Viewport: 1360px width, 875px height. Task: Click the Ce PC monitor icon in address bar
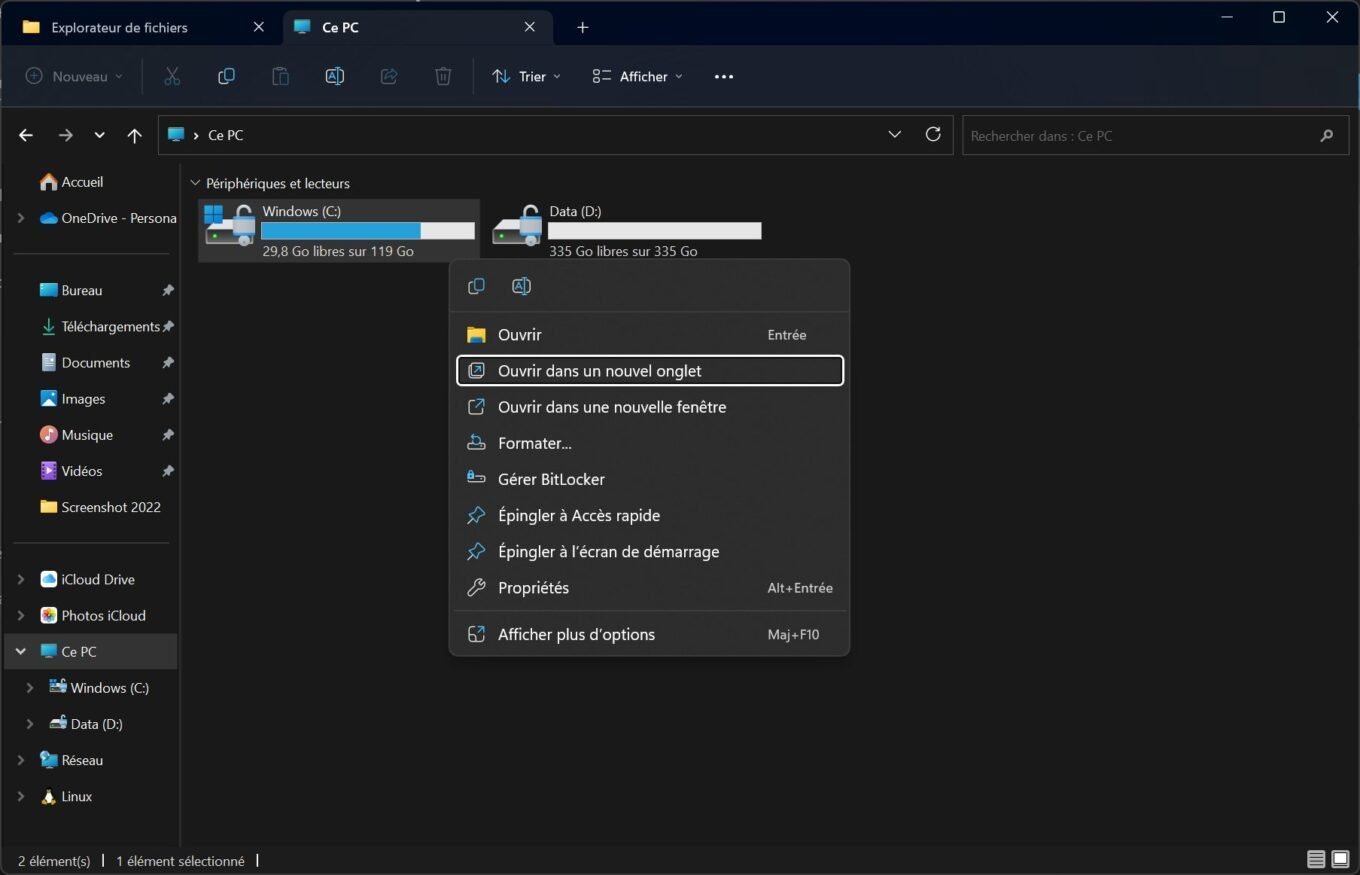[176, 134]
